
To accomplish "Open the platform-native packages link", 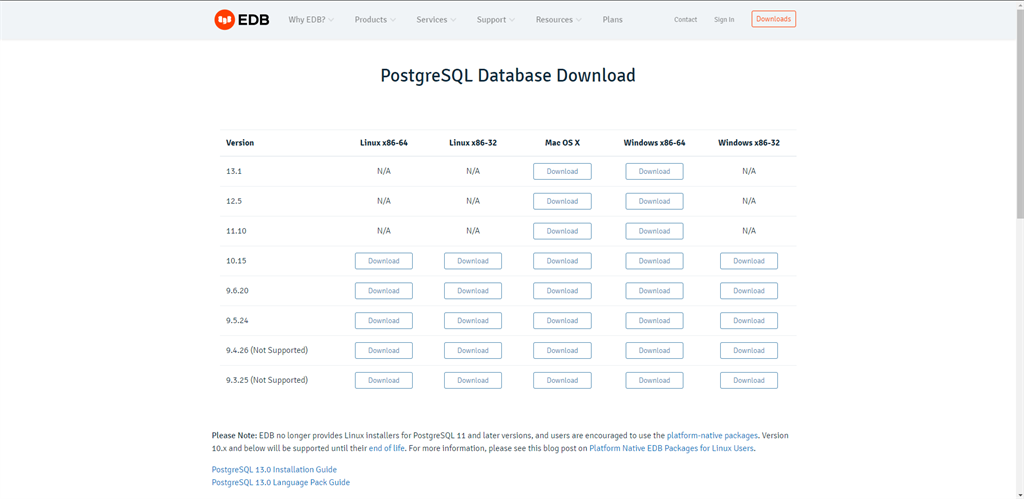I will 712,436.
